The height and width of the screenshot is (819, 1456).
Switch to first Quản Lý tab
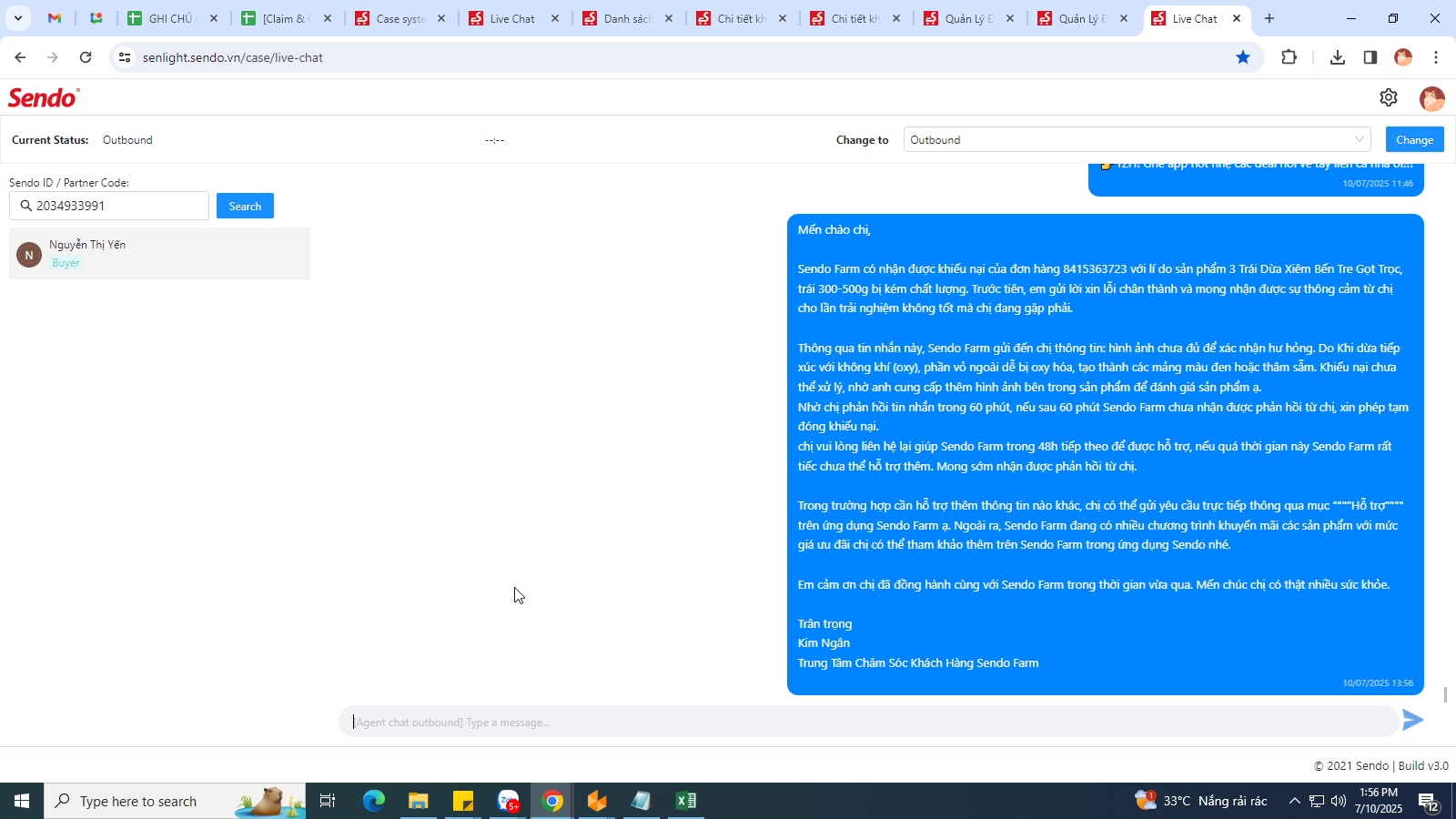pos(969,18)
